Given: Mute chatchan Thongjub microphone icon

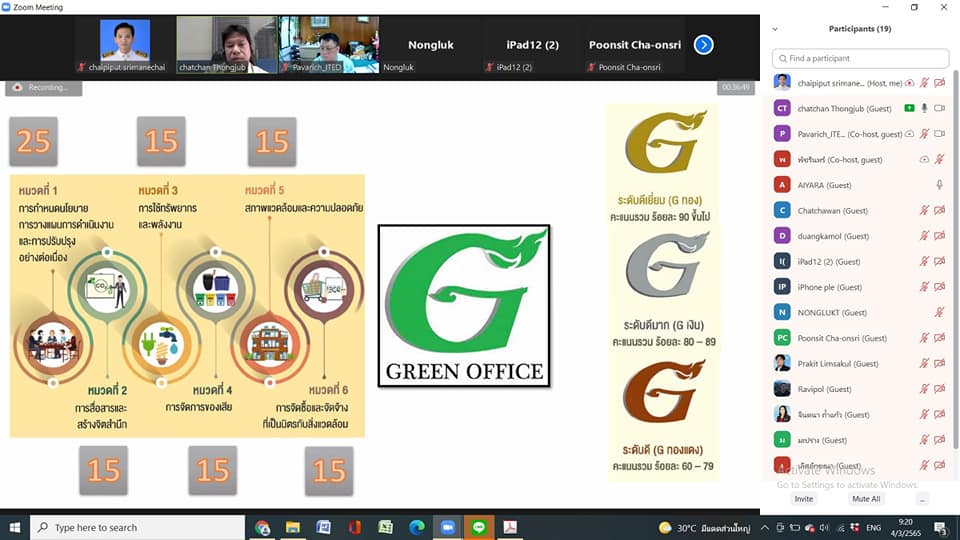Looking at the screenshot, I should coord(924,108).
